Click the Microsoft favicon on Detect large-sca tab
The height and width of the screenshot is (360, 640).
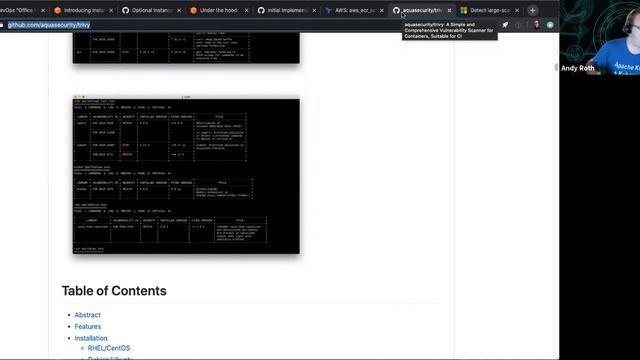tap(464, 10)
